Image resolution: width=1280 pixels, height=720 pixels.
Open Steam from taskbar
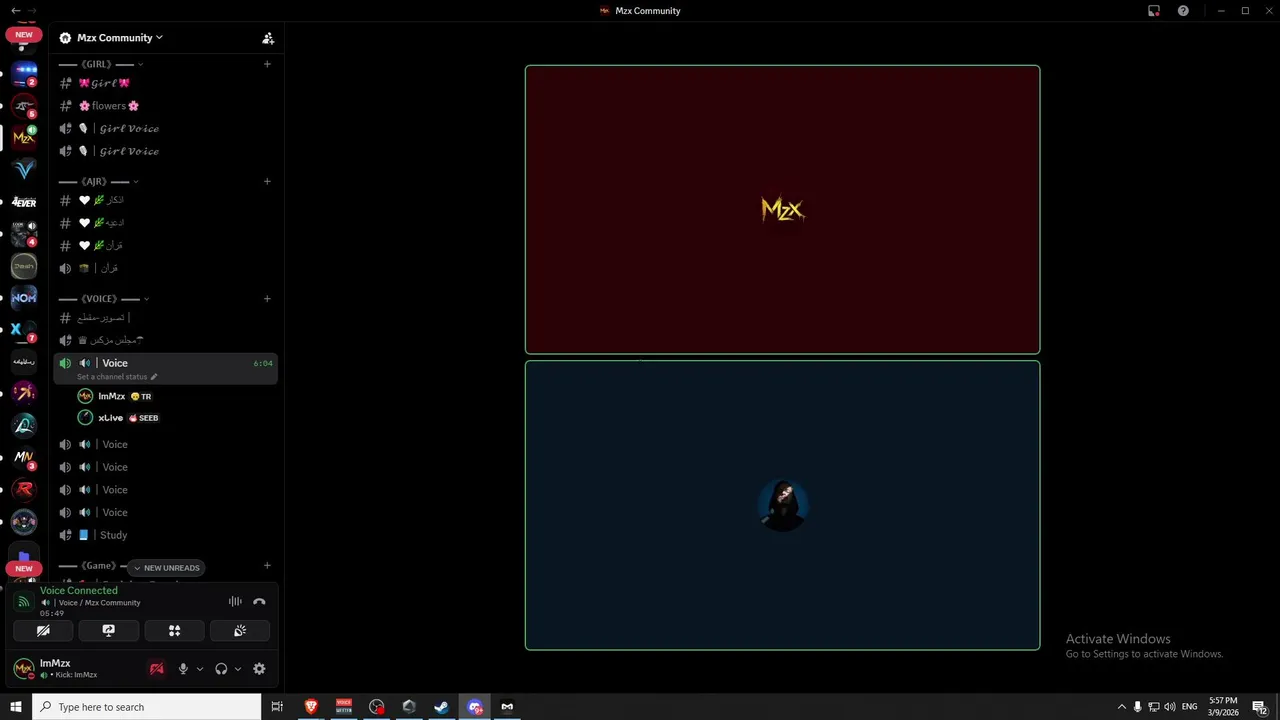[441, 707]
